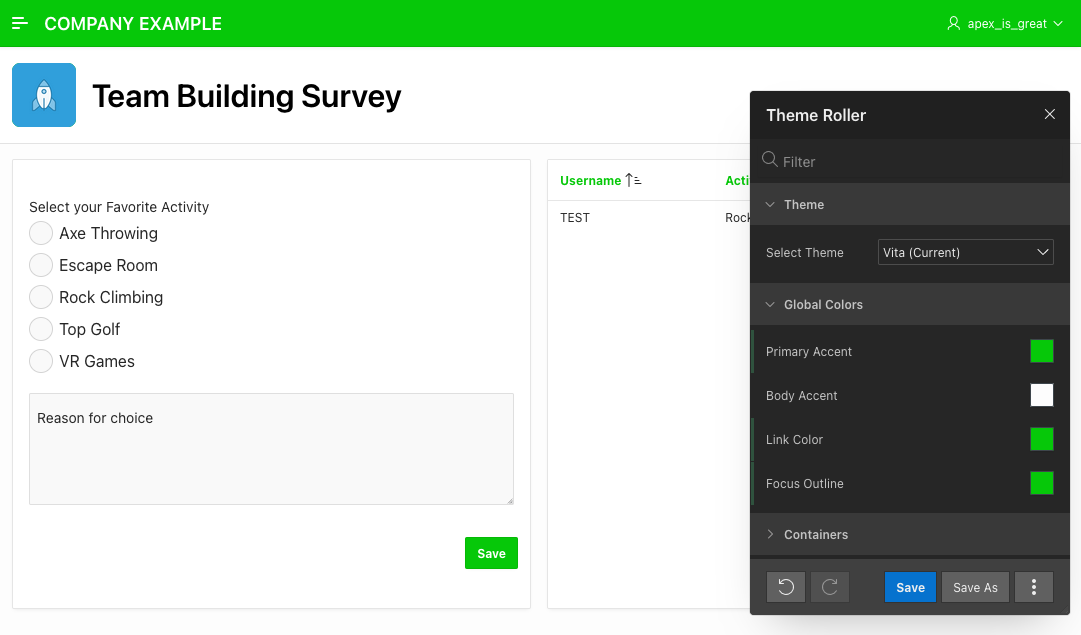This screenshot has height=635, width=1081.
Task: Undo the last theme change
Action: pos(786,587)
